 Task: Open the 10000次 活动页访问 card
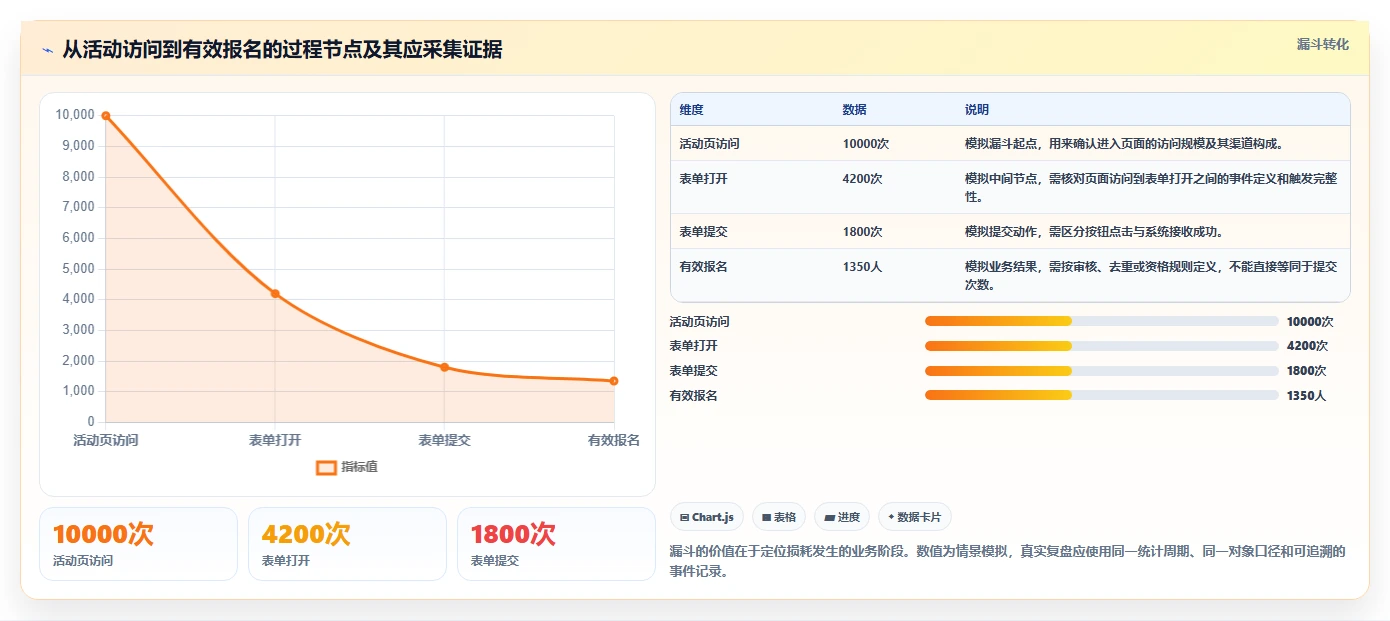[x=138, y=544]
